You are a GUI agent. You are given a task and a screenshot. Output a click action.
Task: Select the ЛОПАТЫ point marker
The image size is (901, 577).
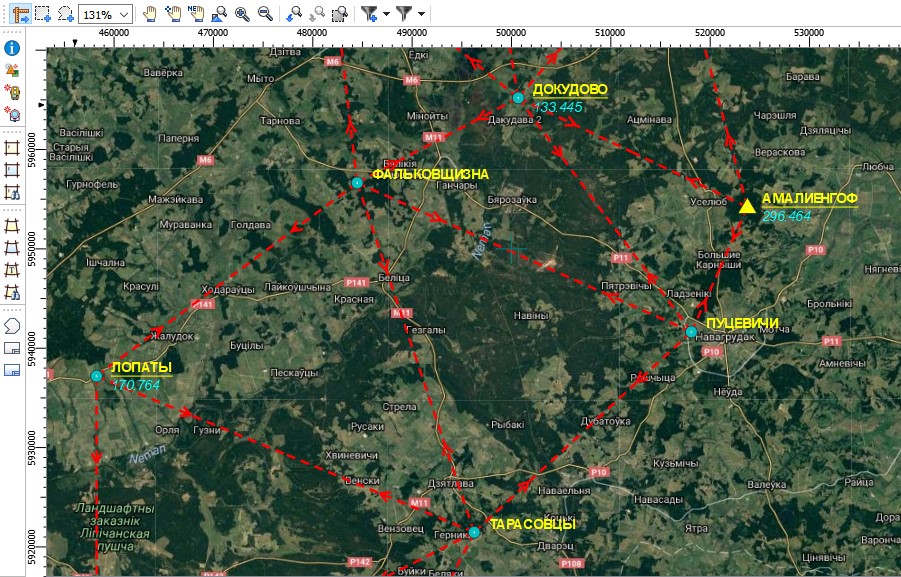click(96, 376)
